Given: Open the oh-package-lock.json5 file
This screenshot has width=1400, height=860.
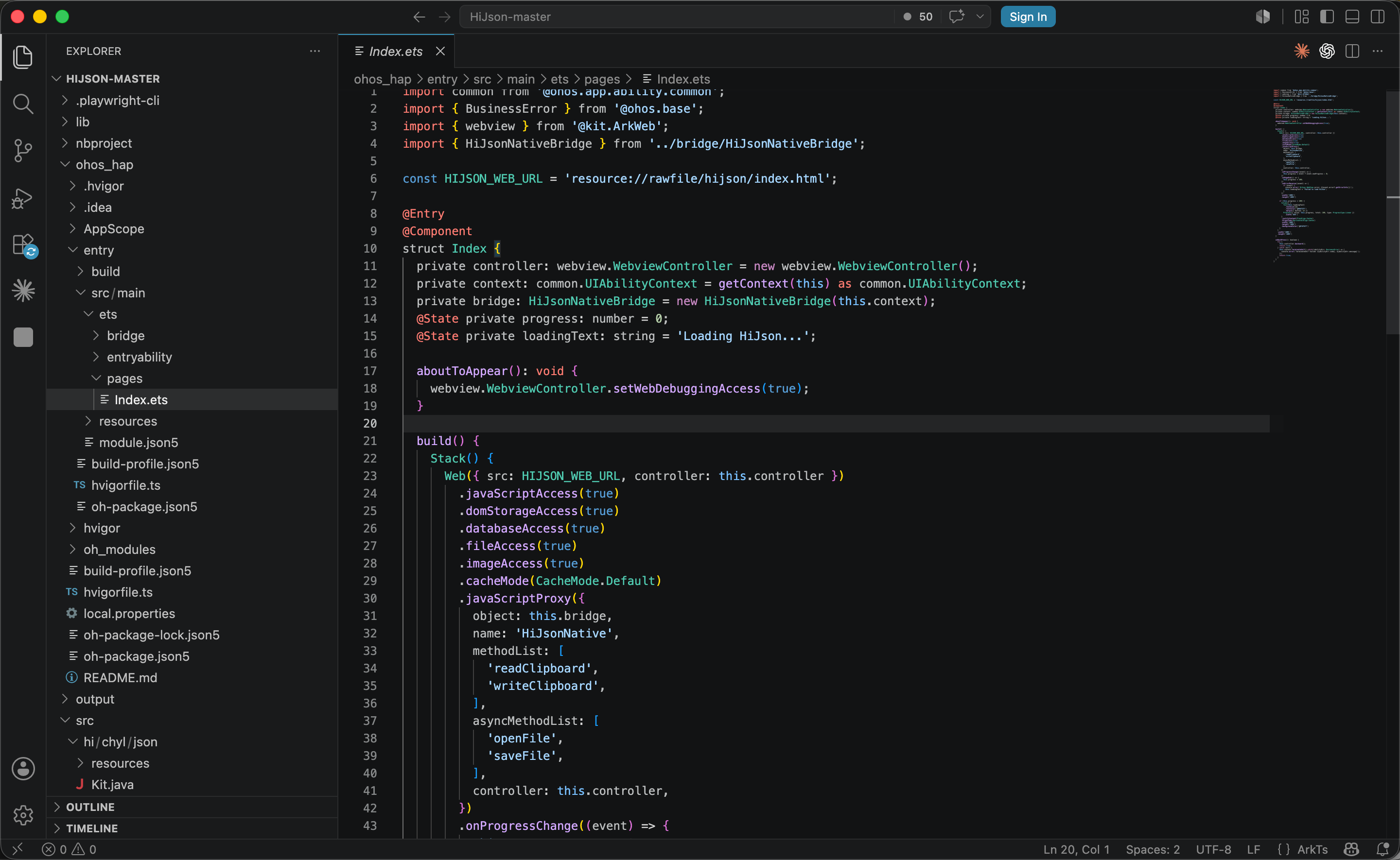Looking at the screenshot, I should (192, 635).
